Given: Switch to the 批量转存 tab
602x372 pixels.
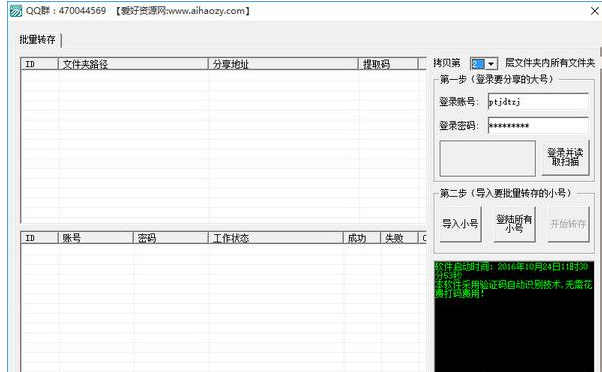Looking at the screenshot, I should point(38,40).
